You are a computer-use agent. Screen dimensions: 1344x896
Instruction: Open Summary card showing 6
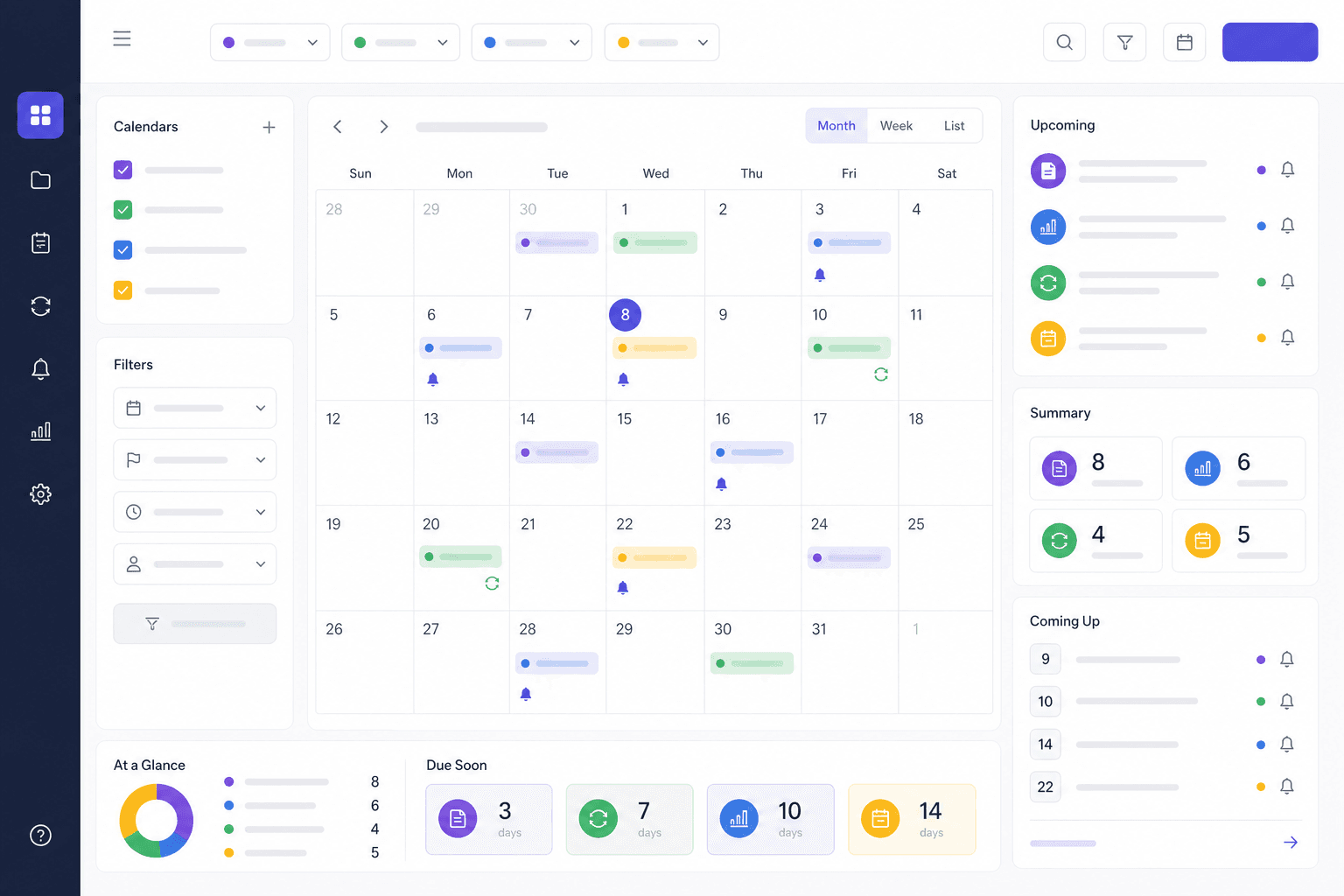(1239, 469)
